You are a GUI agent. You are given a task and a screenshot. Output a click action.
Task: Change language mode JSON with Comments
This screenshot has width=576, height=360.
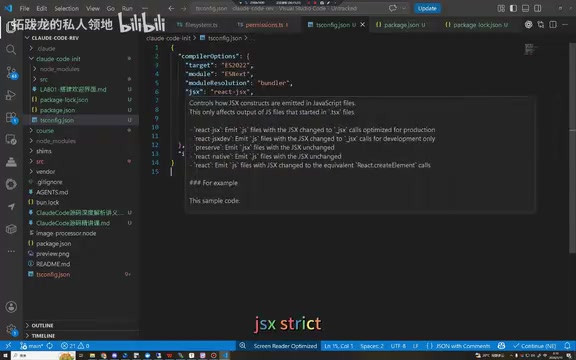[458, 346]
